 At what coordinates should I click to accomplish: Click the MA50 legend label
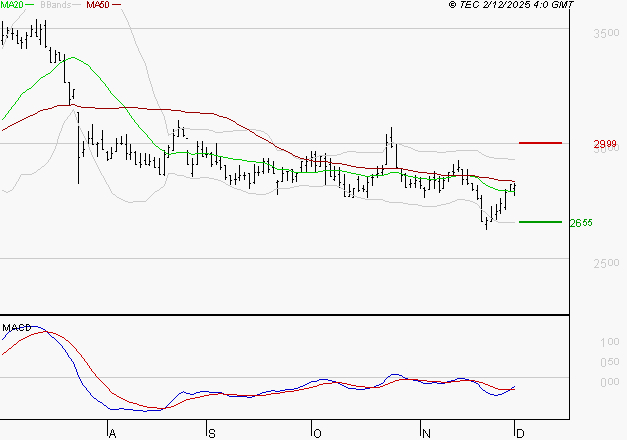pos(98,5)
